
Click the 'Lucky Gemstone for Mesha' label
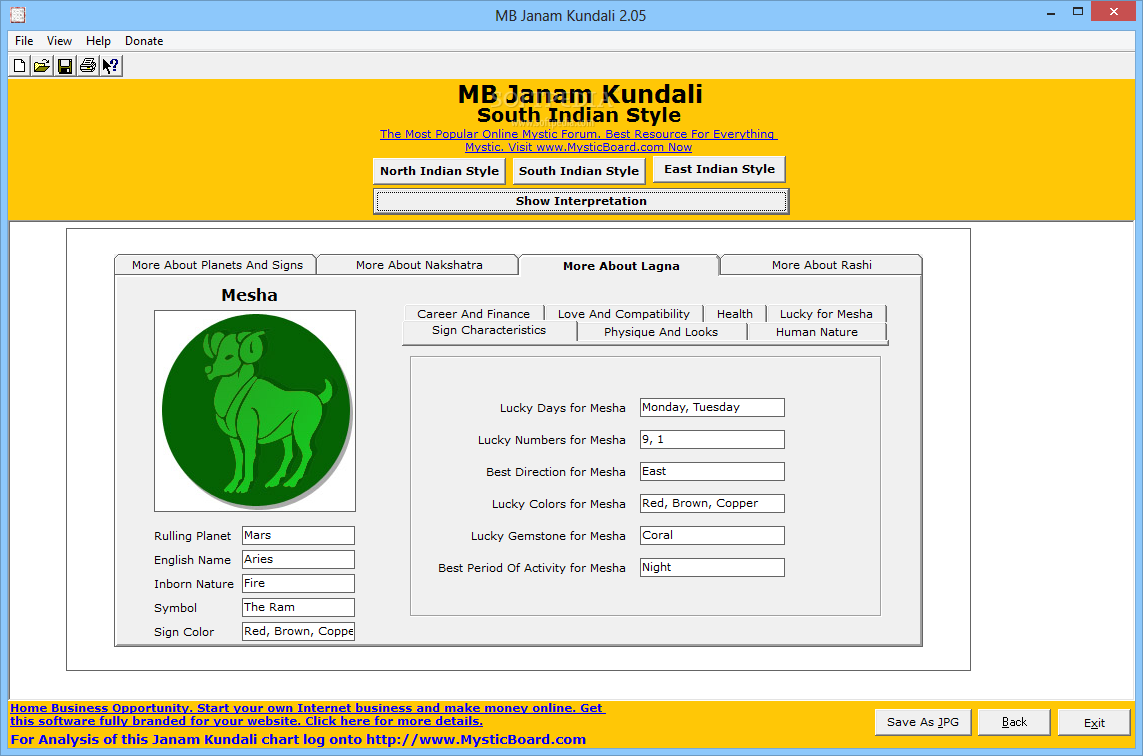pos(548,536)
